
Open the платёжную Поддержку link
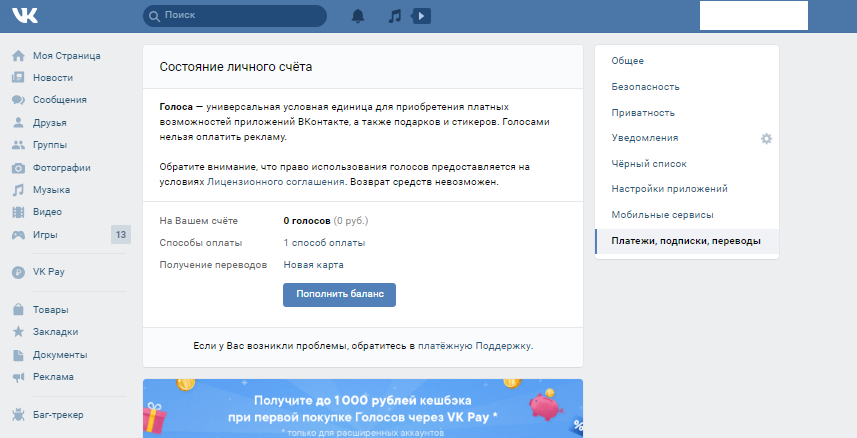click(x=474, y=346)
